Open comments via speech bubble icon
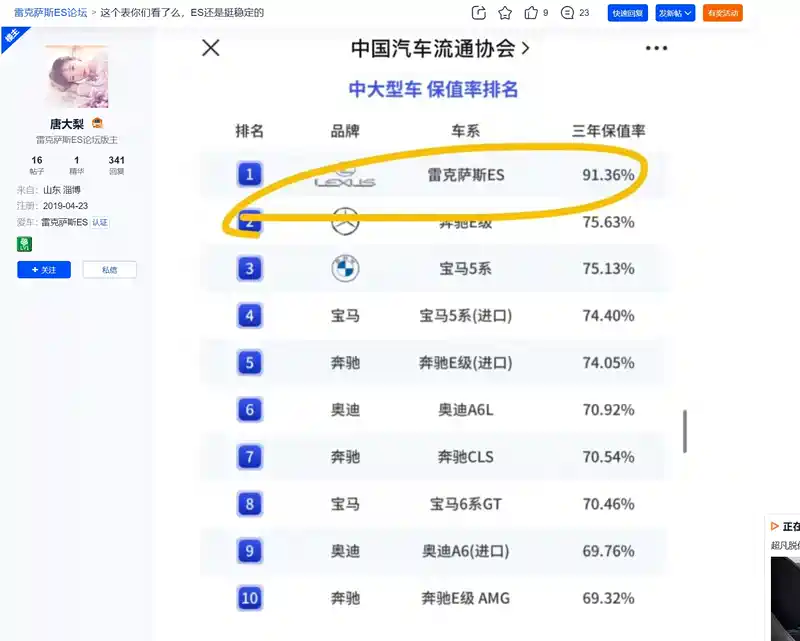The height and width of the screenshot is (641, 800). tap(567, 13)
